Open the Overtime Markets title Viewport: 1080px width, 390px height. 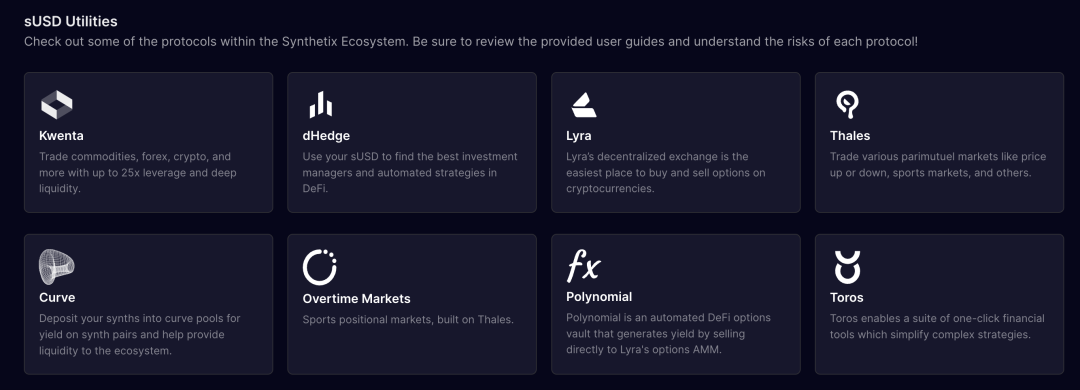pos(357,298)
